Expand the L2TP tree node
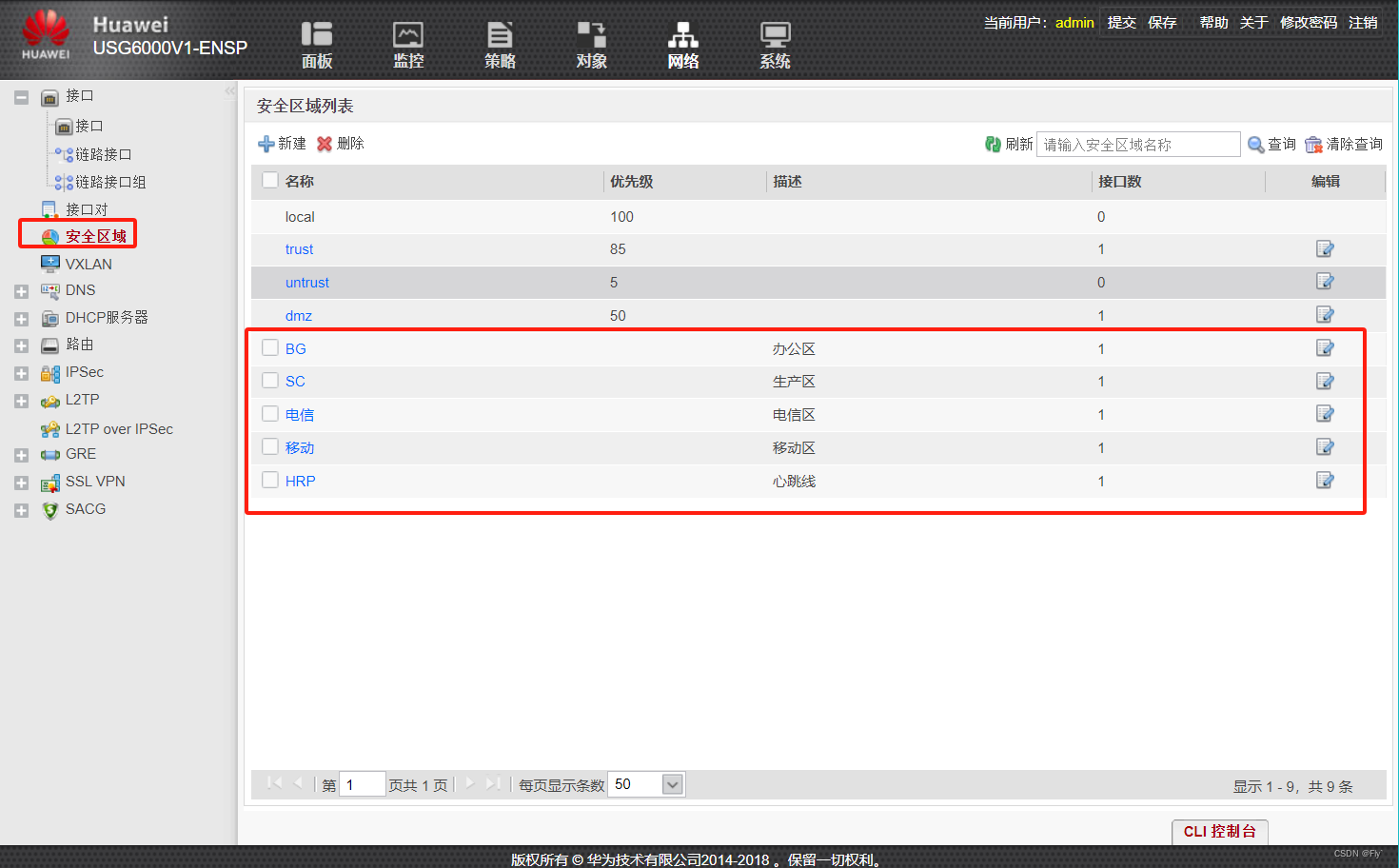1399x868 pixels. 21,401
